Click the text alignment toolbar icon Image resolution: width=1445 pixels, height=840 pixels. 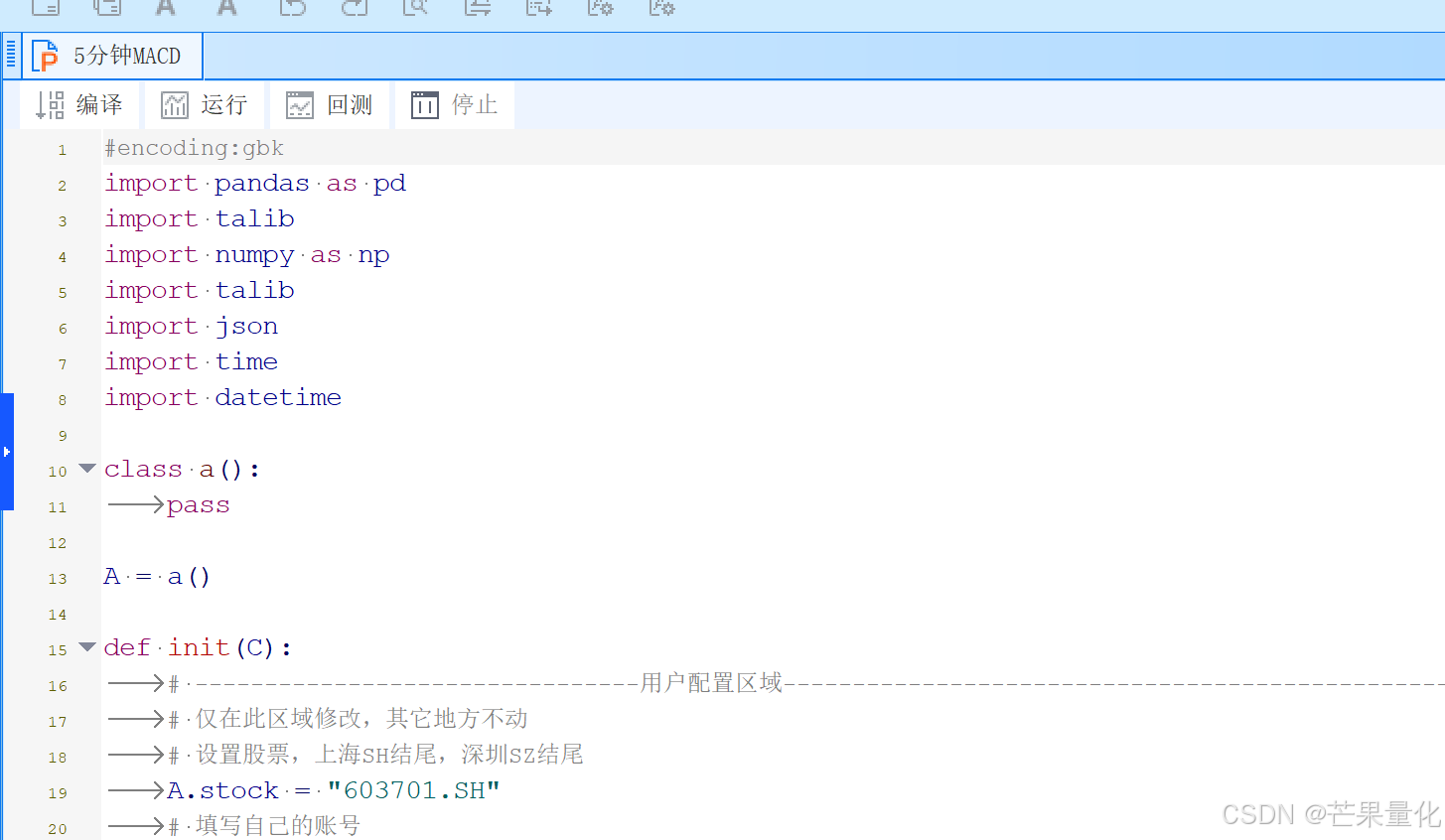[x=477, y=12]
